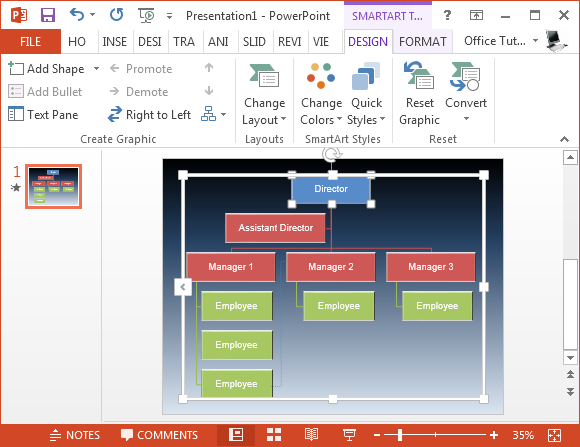Open Reading View from status bar
This screenshot has width=580, height=447.
[311, 435]
